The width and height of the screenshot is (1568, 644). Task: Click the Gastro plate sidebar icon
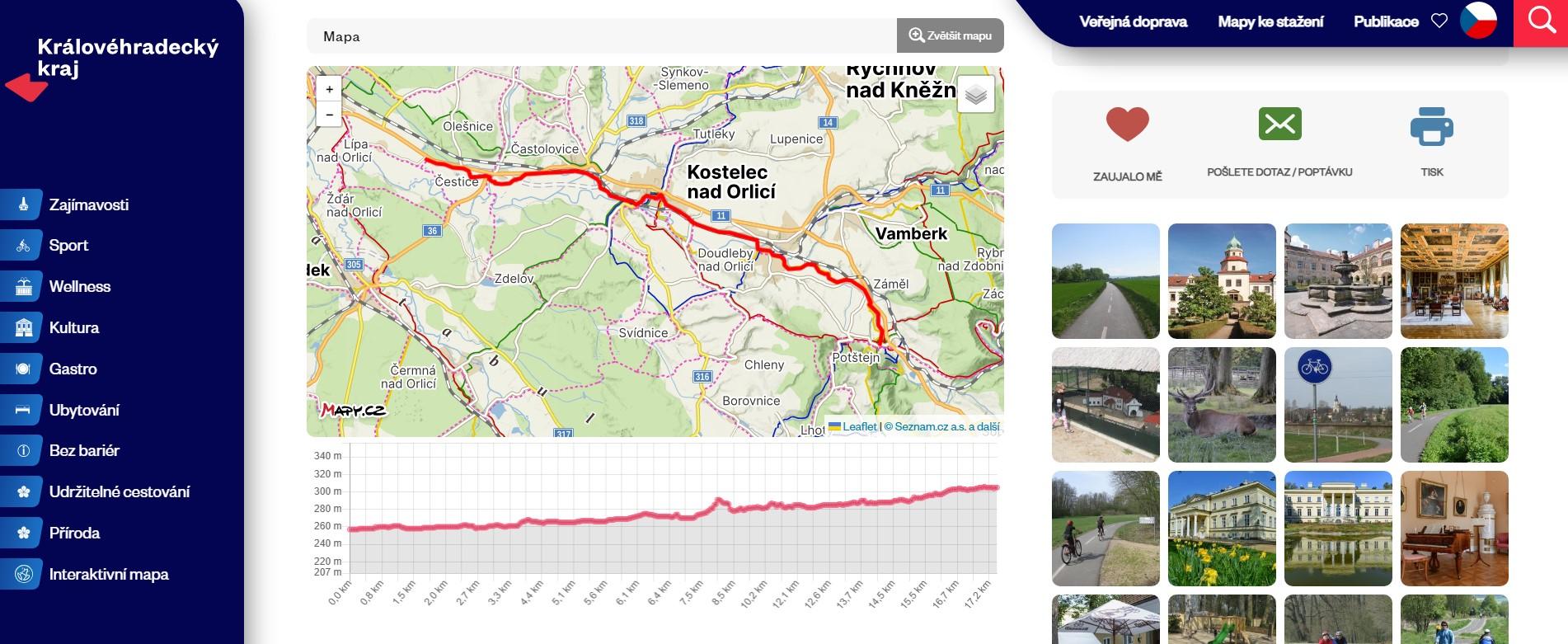(22, 369)
